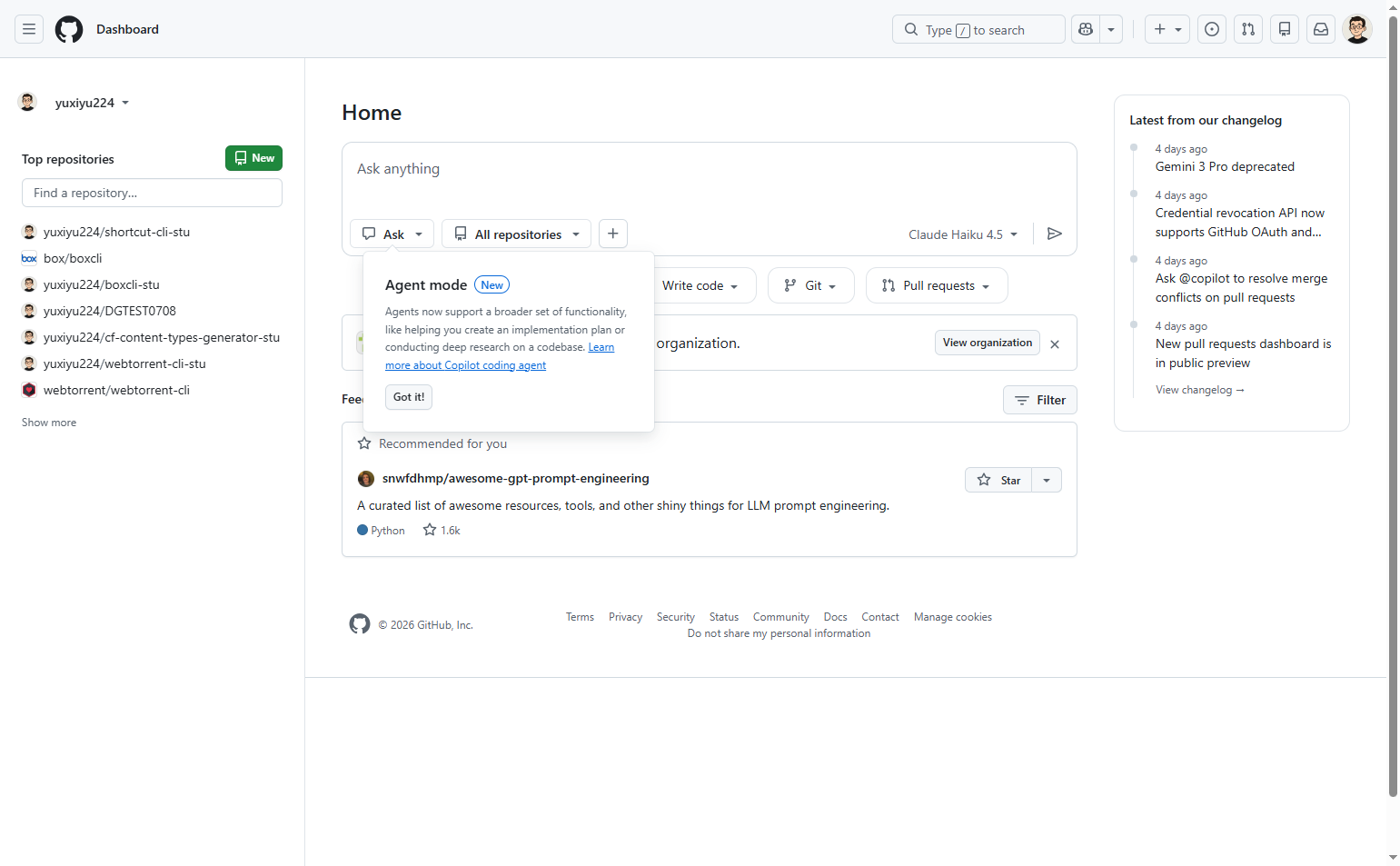Image resolution: width=1400 pixels, height=866 pixels.
Task: Open the Pull requests icon in header
Action: point(1248,29)
